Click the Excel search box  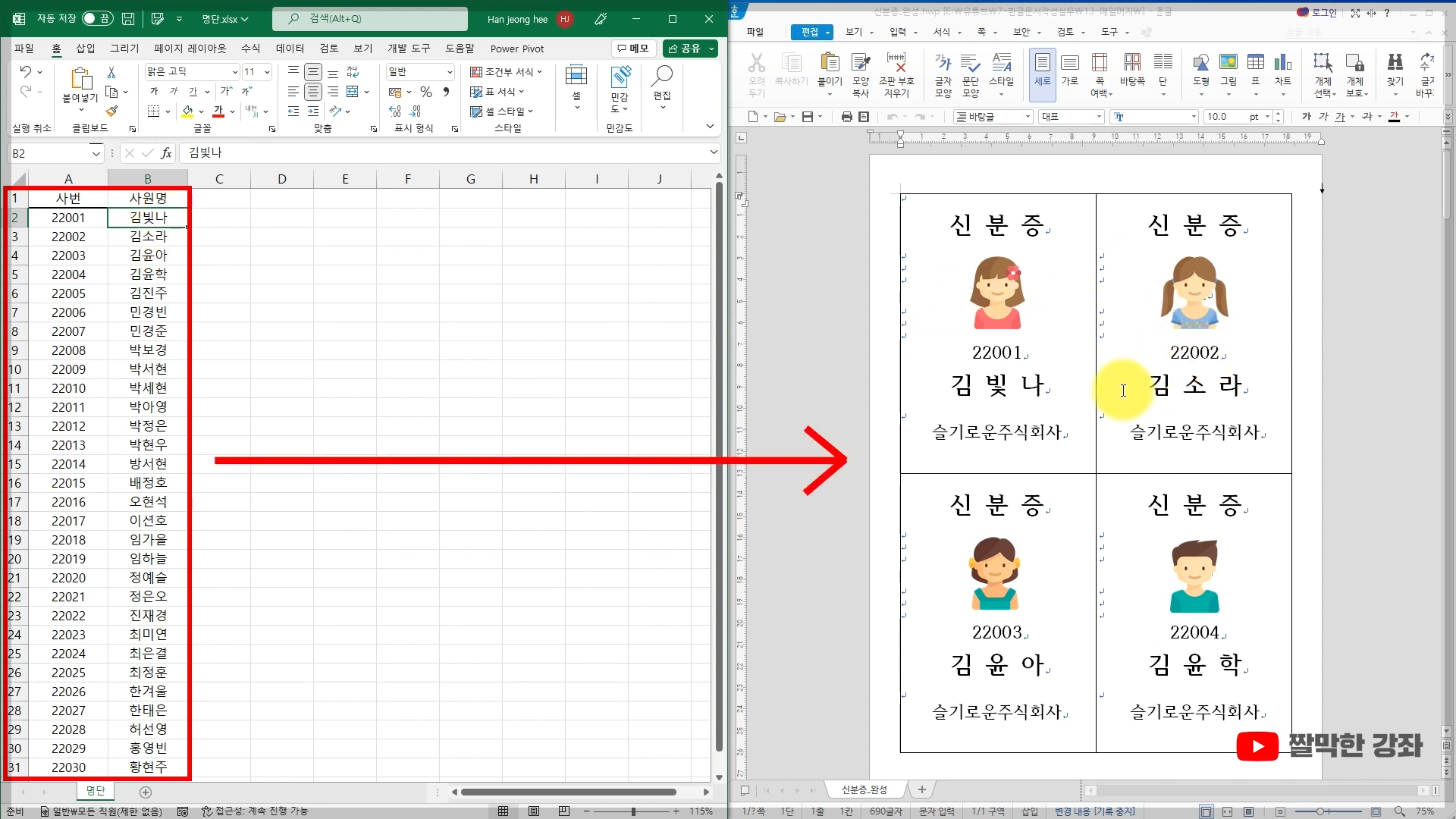click(x=369, y=19)
